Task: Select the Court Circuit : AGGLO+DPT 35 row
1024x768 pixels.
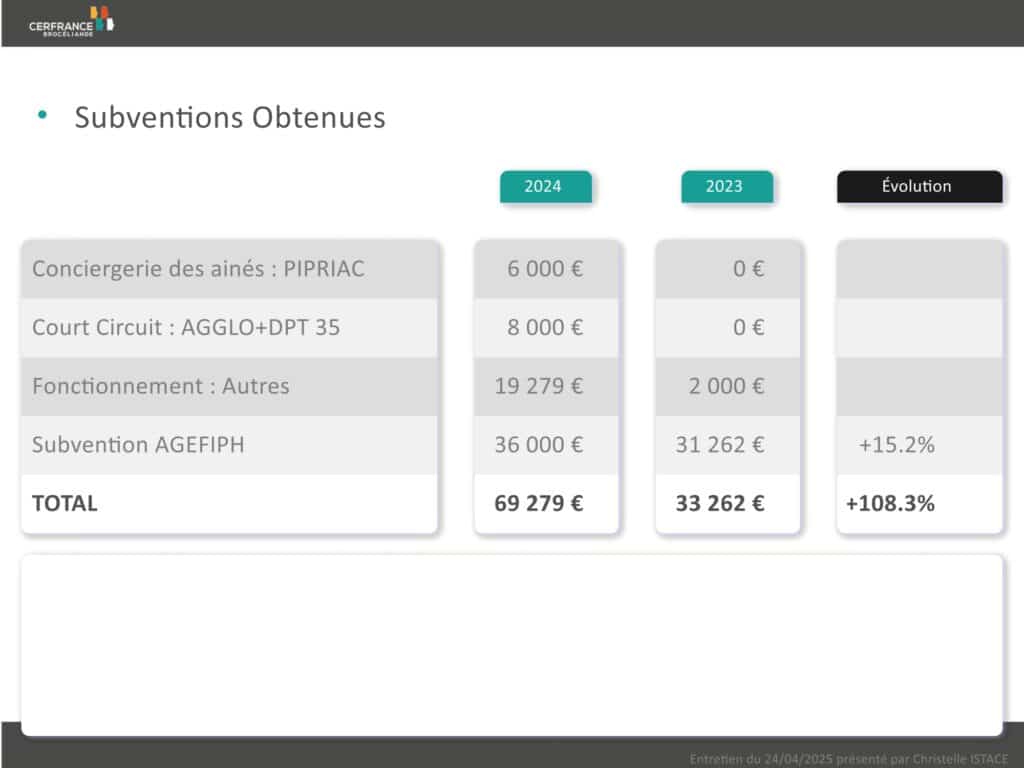Action: [229, 328]
